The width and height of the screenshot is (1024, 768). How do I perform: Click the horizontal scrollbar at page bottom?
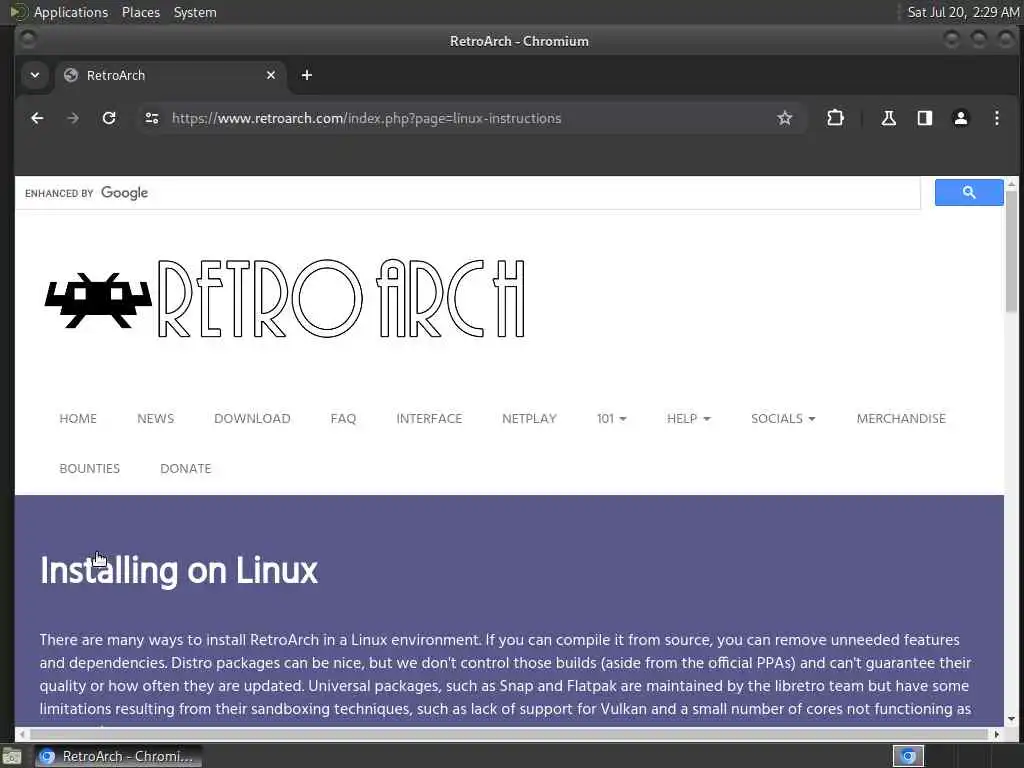coord(509,734)
